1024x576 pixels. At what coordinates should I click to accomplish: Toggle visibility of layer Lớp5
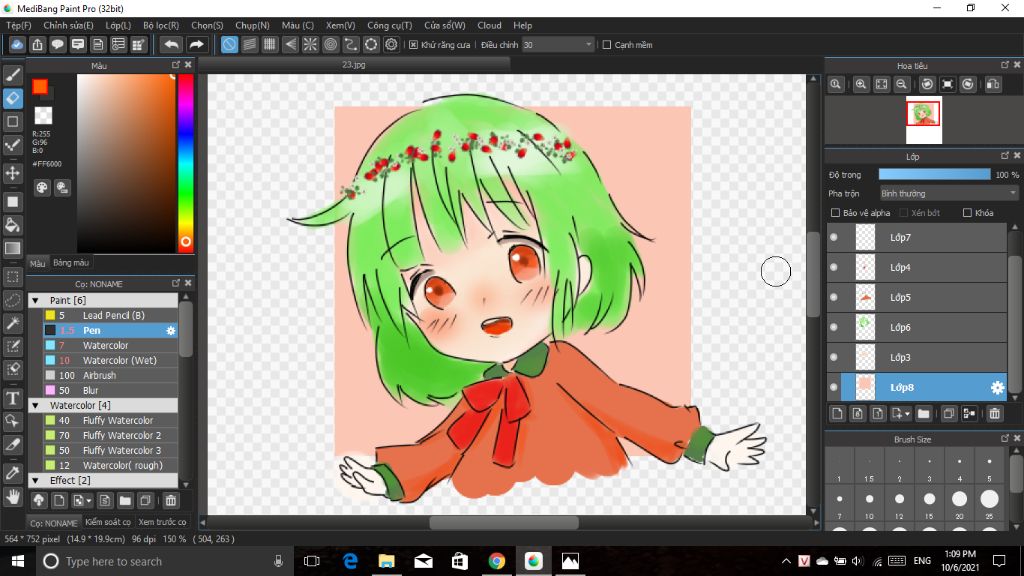point(834,297)
